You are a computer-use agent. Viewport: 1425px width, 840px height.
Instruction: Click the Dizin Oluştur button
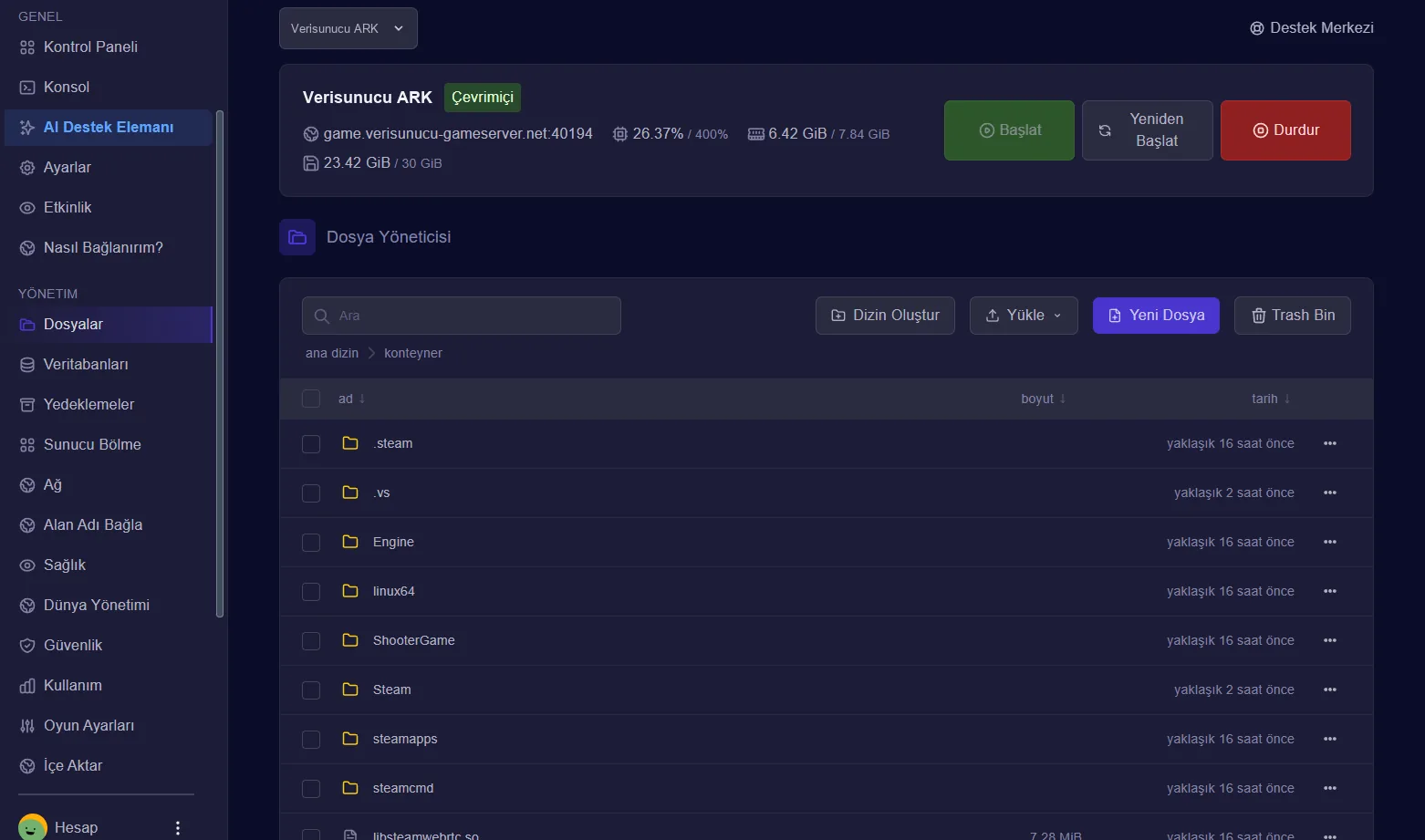(885, 316)
